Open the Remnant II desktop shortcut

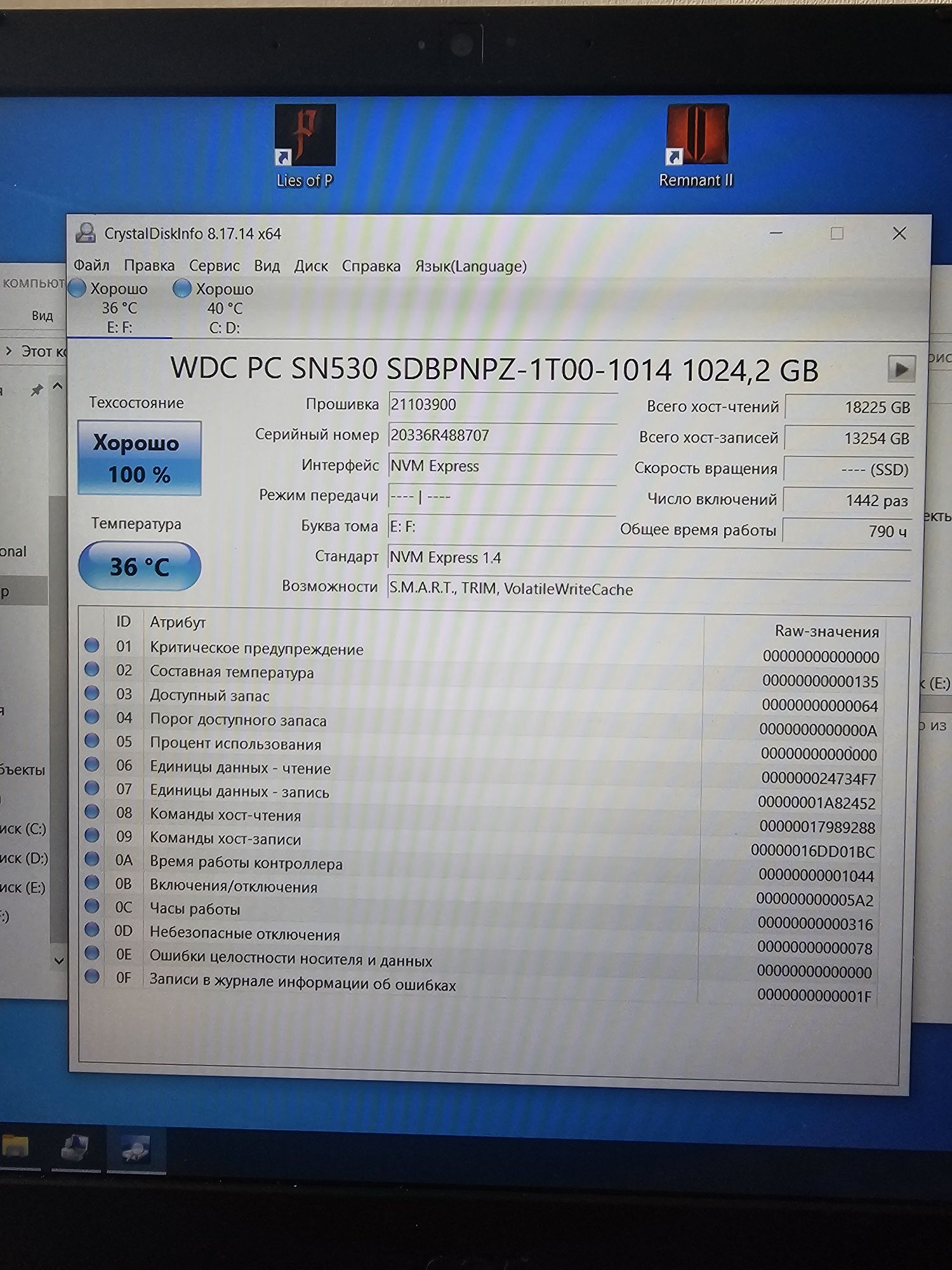coord(696,147)
